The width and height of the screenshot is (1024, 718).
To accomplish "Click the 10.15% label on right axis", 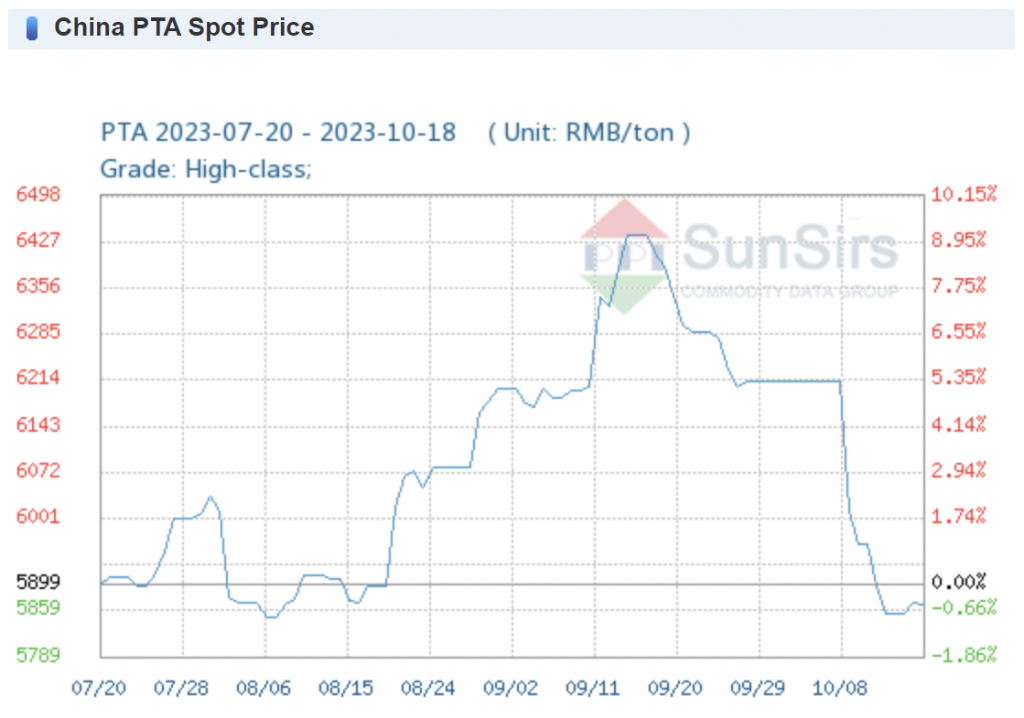I will (964, 194).
